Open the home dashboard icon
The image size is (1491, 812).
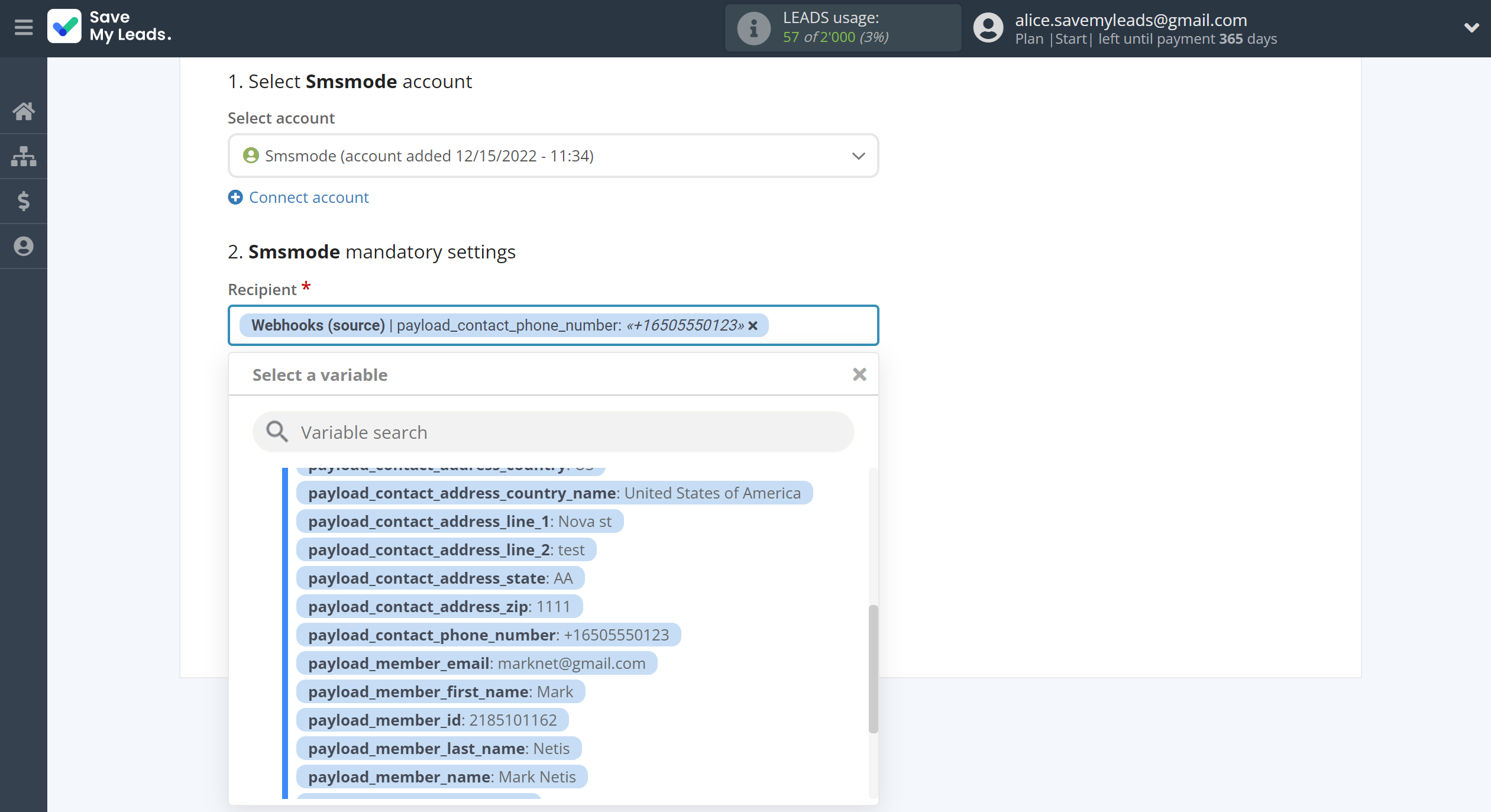(x=24, y=111)
